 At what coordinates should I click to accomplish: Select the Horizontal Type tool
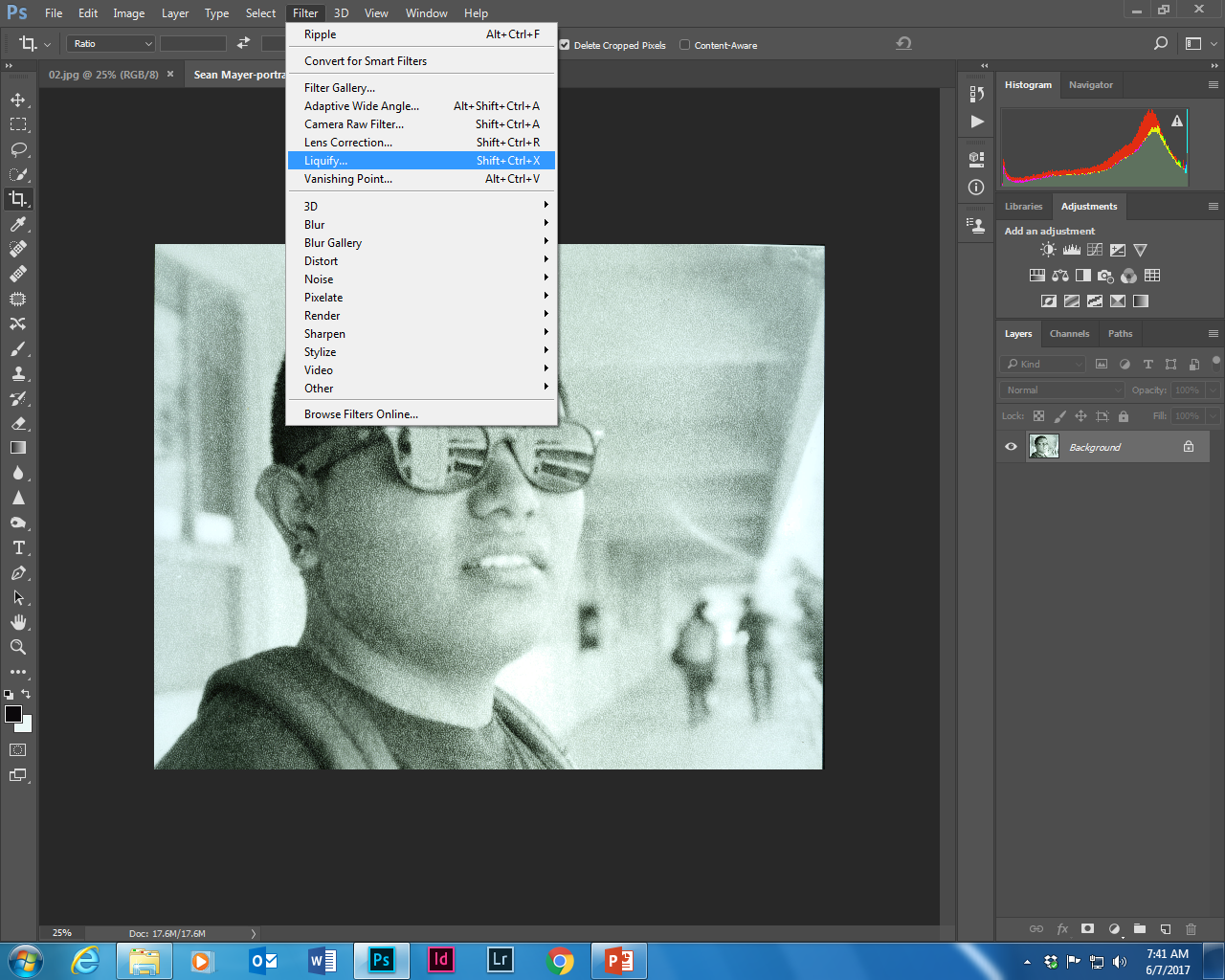pyautogui.click(x=18, y=547)
